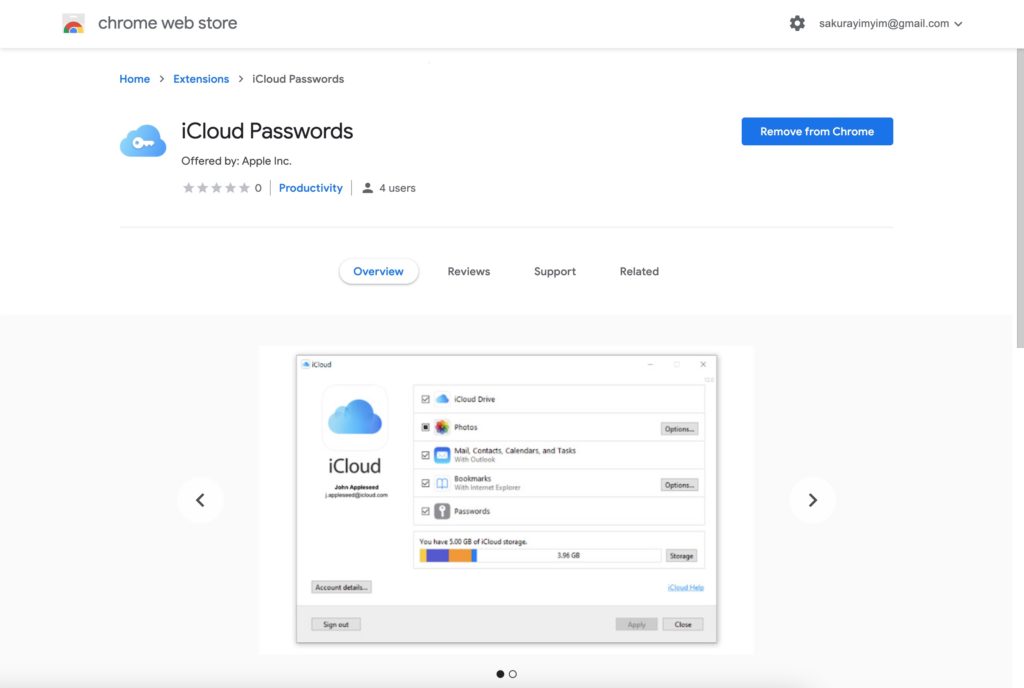Toggle the iCloud Drive checkbox
Viewport: 1024px width, 688px height.
coord(426,399)
